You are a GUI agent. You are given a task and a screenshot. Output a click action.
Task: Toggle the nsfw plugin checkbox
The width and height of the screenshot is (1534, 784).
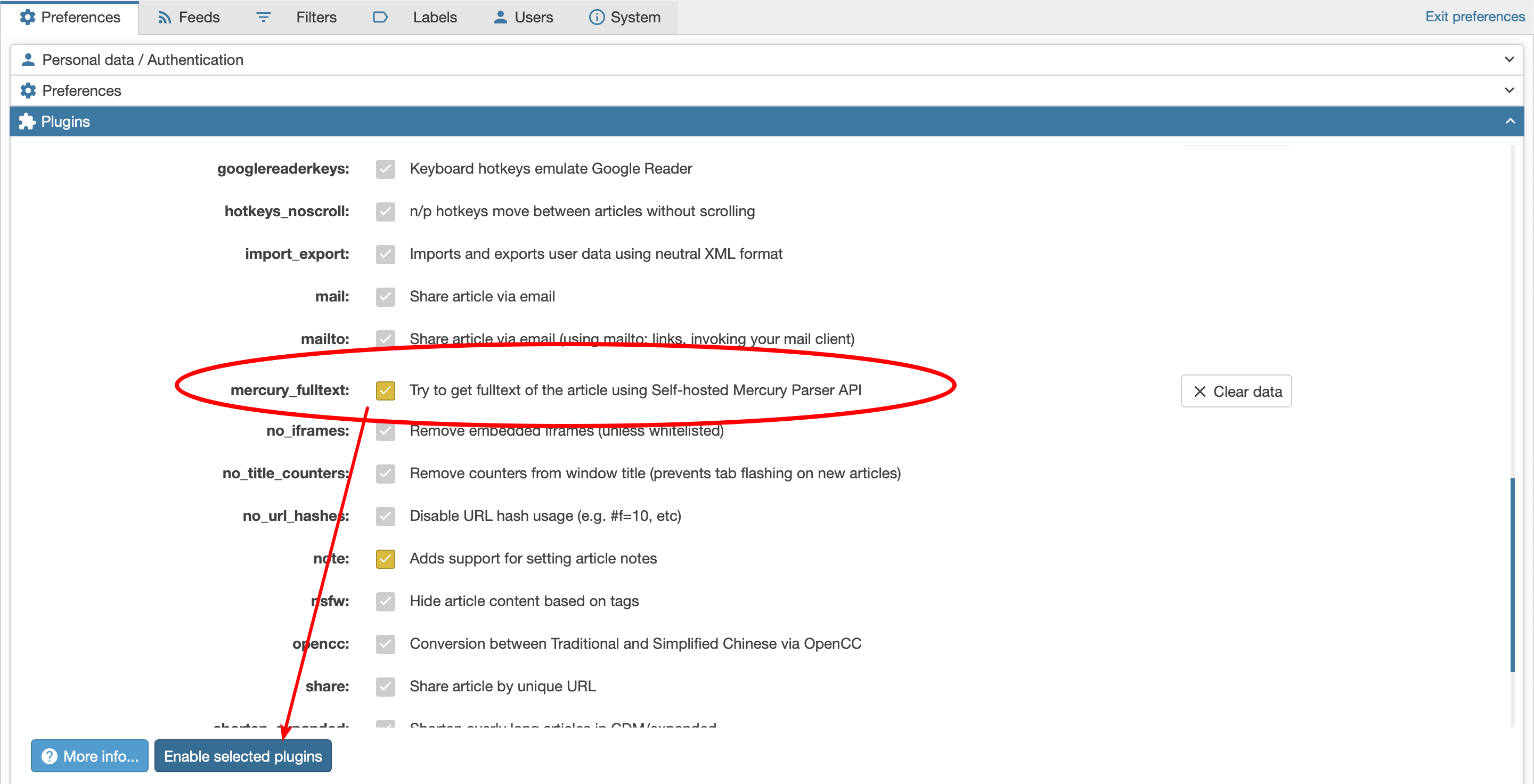(x=385, y=602)
